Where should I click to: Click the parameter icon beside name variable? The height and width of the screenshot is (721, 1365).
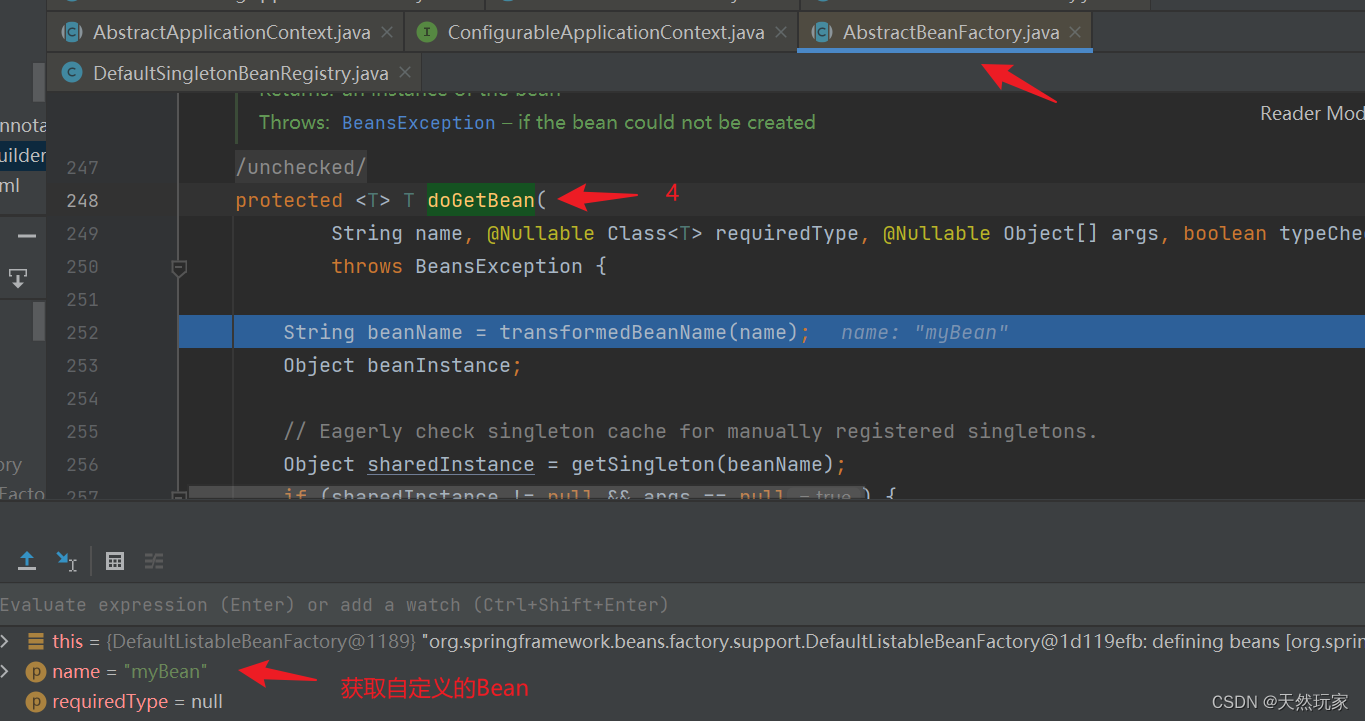(36, 671)
